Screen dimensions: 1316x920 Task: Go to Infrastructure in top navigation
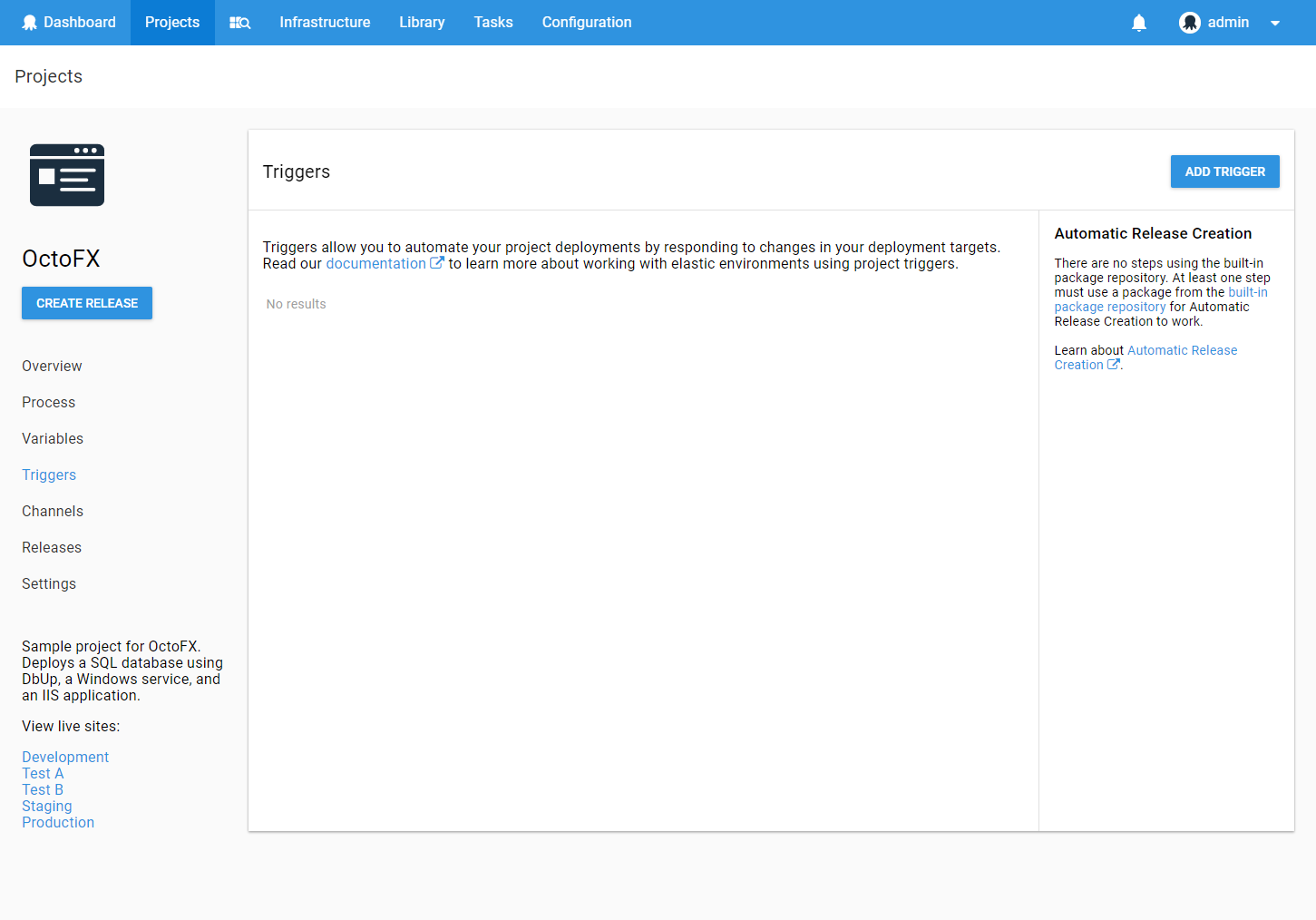(x=325, y=23)
